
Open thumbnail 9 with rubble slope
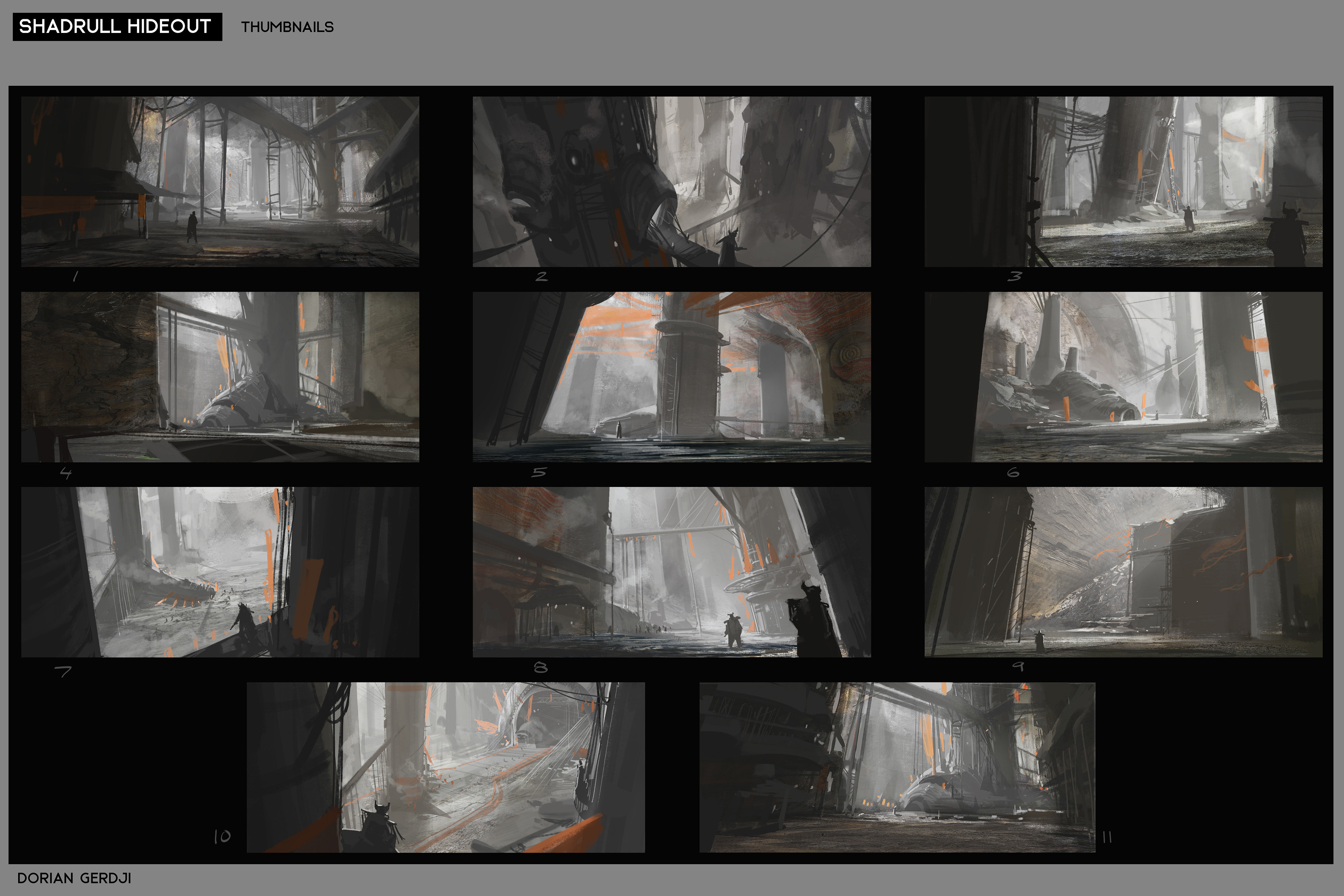click(1123, 572)
